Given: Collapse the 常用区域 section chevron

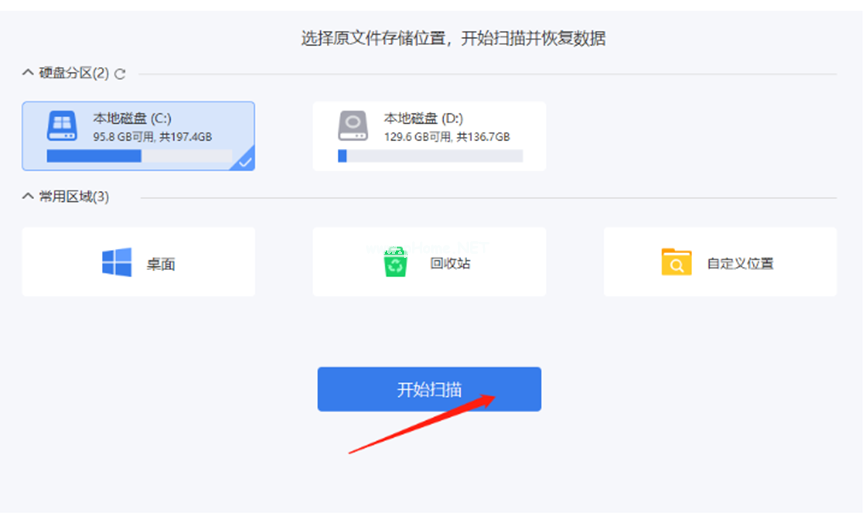Looking at the screenshot, I should [x=27, y=197].
